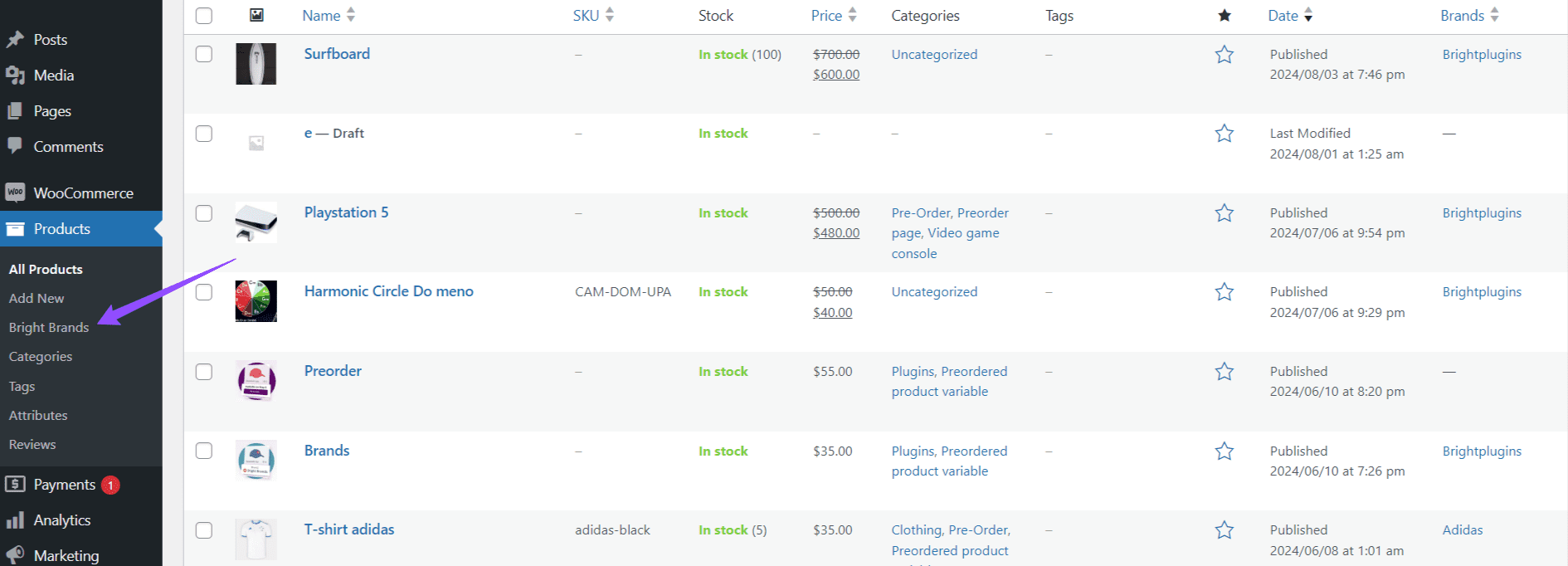Go to Categories in Products submenu
This screenshot has height=566, width=1568.
41,356
